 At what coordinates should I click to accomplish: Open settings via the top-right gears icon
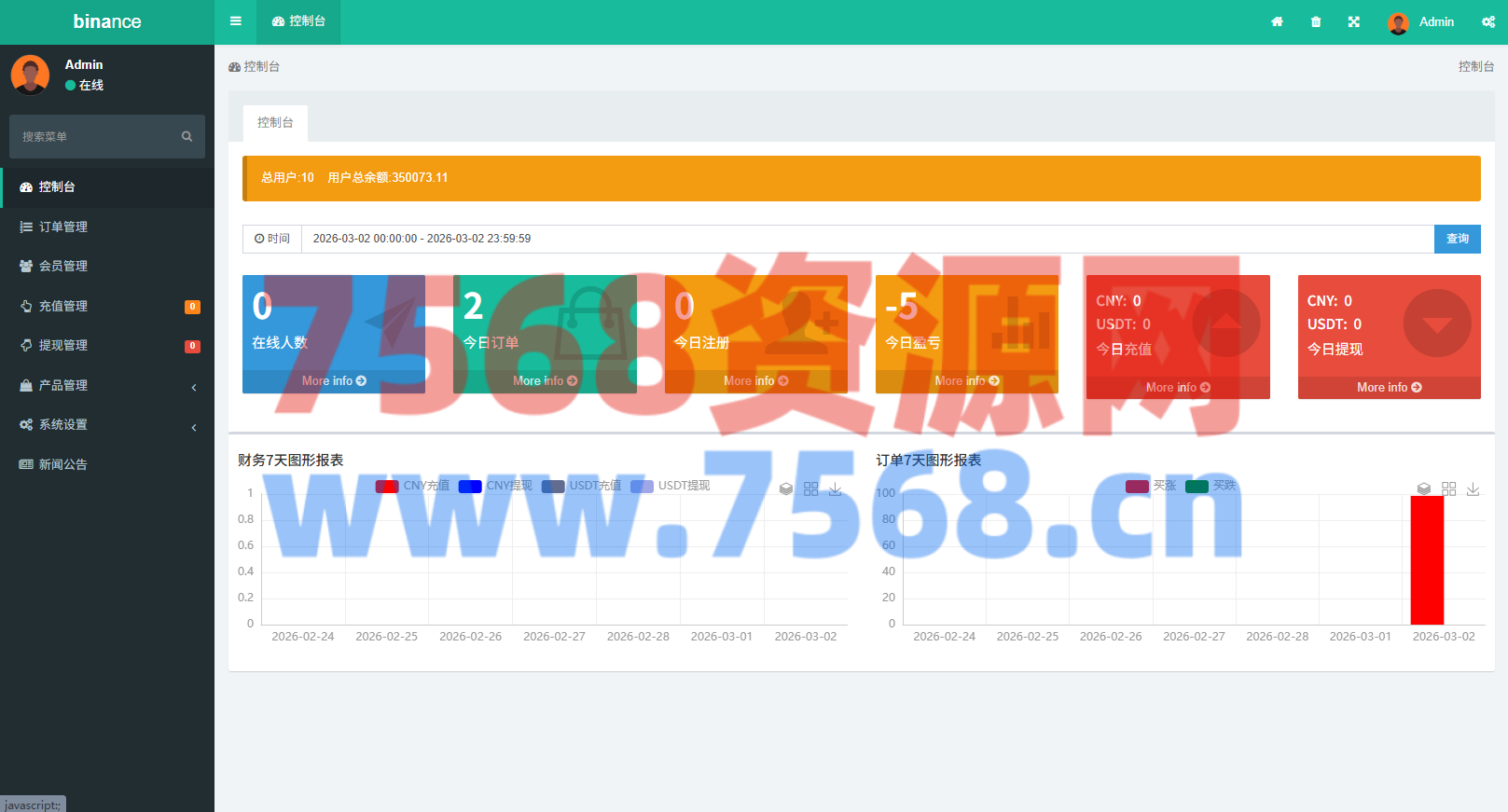pos(1487,22)
